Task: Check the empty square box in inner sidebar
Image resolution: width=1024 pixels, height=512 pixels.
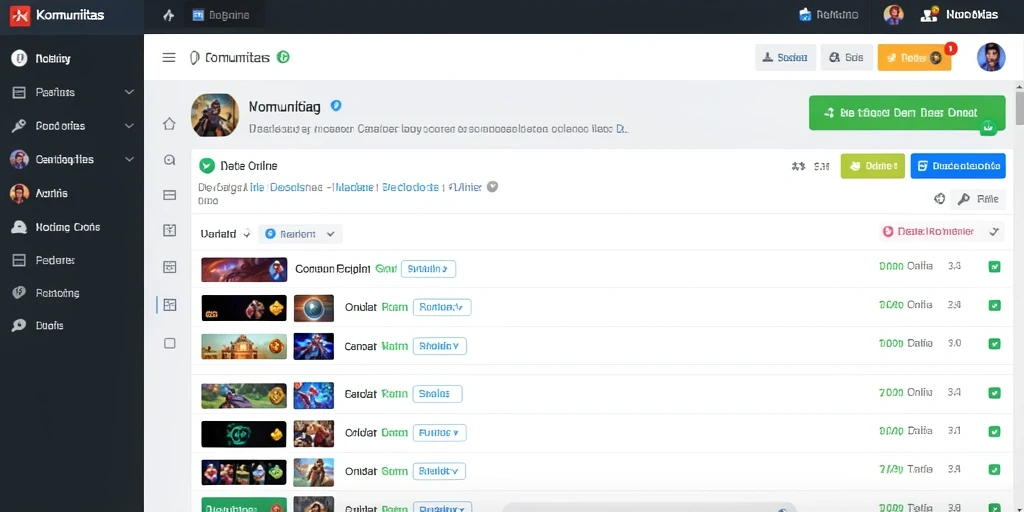Action: point(170,343)
